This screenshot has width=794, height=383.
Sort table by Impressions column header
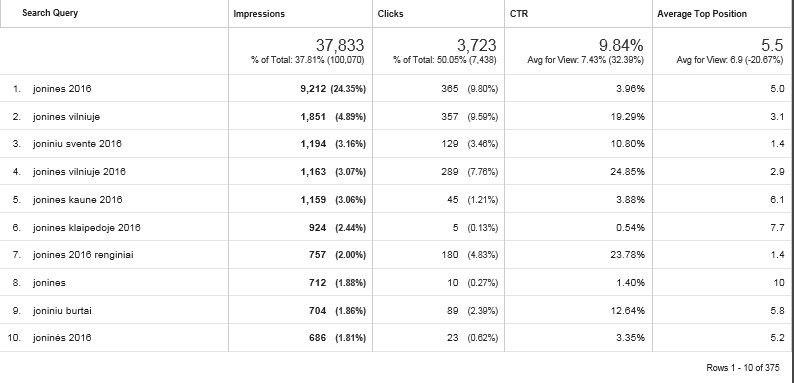click(259, 14)
